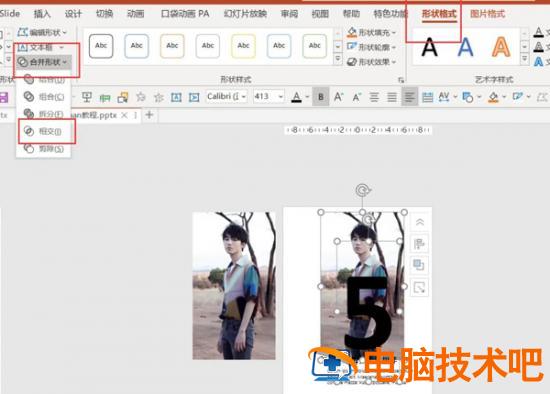
Task: Apply the black A WordArt style
Action: pyautogui.click(x=429, y=47)
